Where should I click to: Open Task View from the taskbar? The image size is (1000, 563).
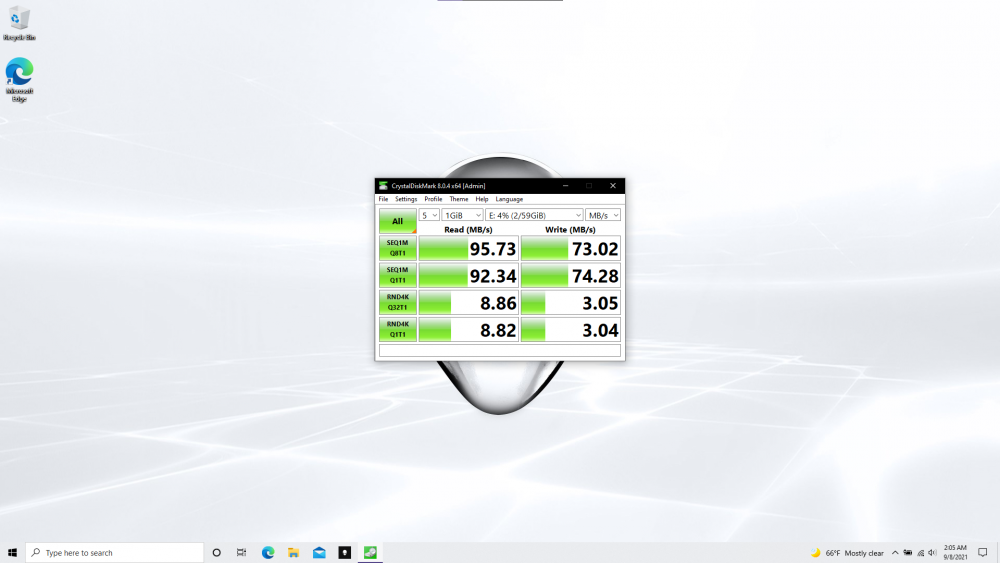[x=241, y=553]
